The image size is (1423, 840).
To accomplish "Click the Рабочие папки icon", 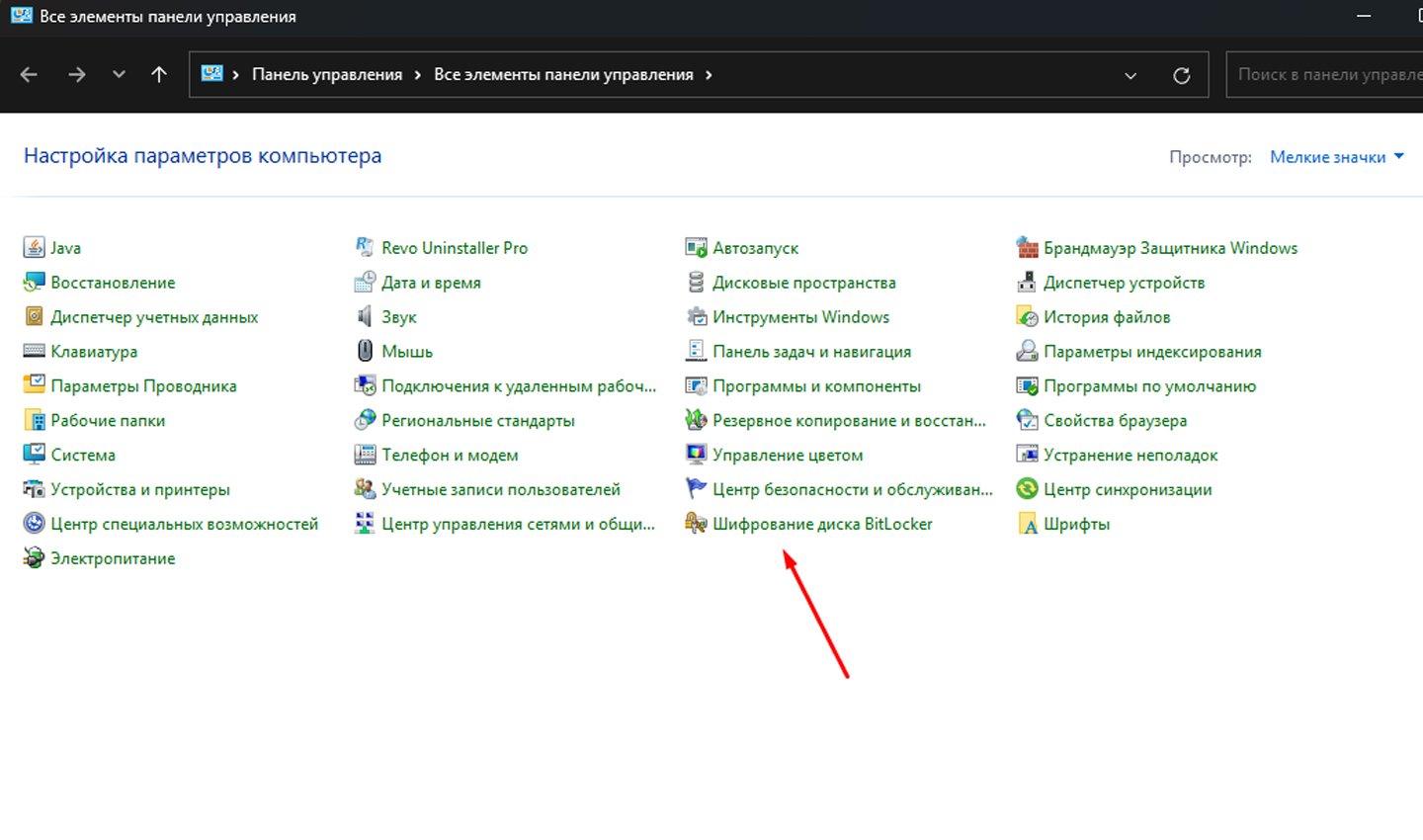I will 34,420.
